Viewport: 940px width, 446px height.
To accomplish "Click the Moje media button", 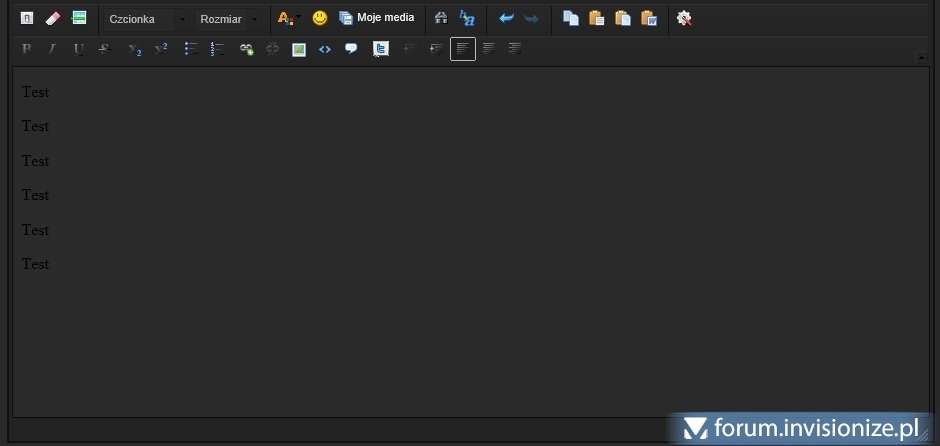I will tap(377, 18).
